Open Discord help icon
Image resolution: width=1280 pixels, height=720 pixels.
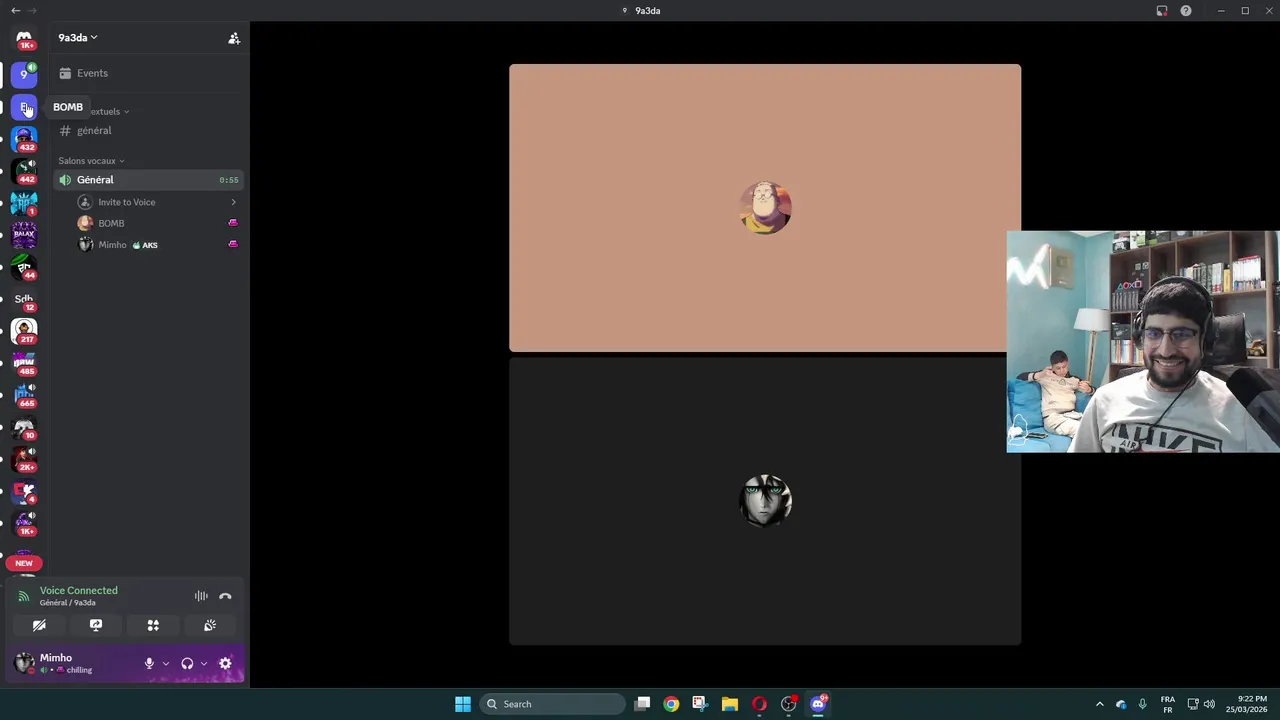click(1186, 10)
